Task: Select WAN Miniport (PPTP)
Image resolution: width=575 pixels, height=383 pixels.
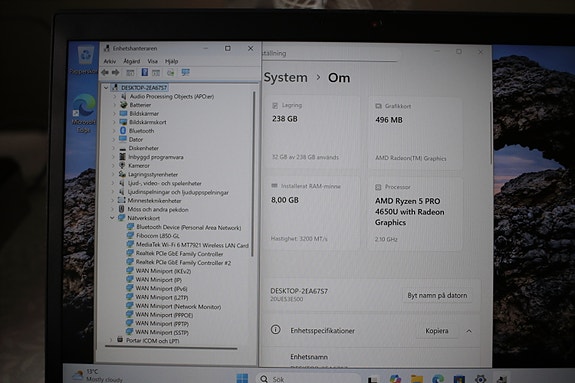Action: coord(162,324)
